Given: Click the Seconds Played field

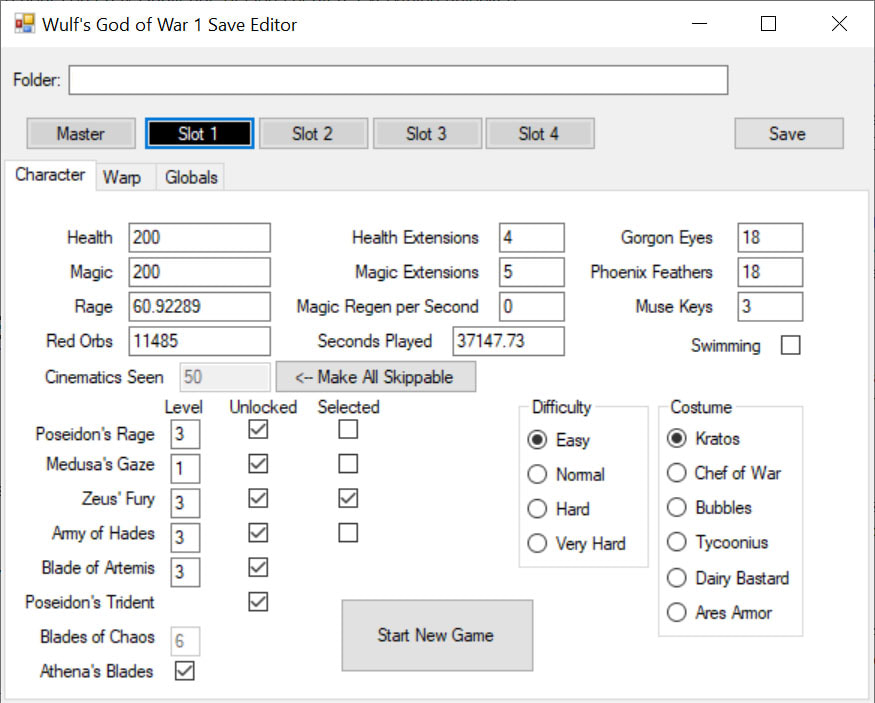Looking at the screenshot, I should tap(508, 341).
